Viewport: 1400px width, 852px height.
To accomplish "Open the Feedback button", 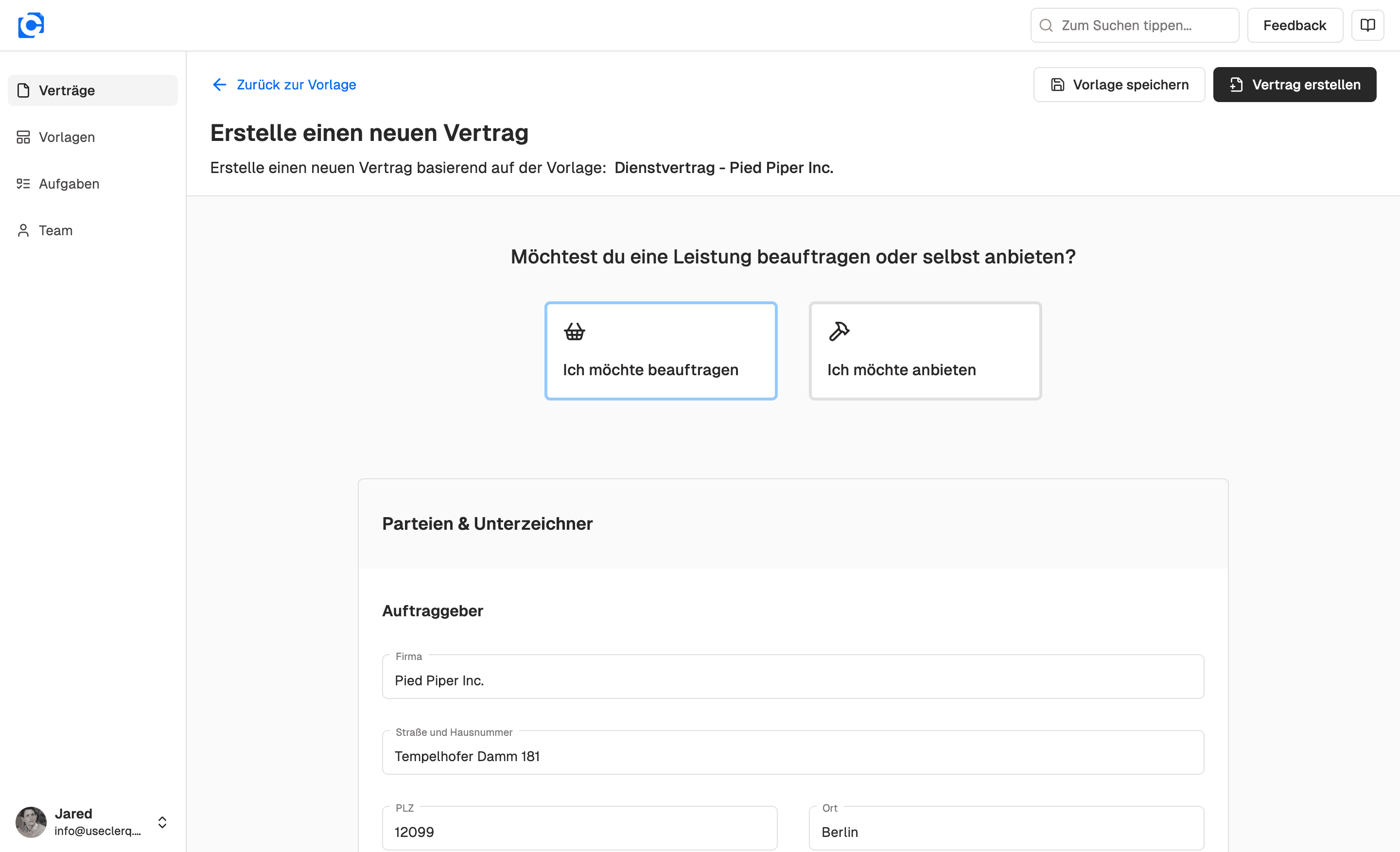I will (1295, 25).
